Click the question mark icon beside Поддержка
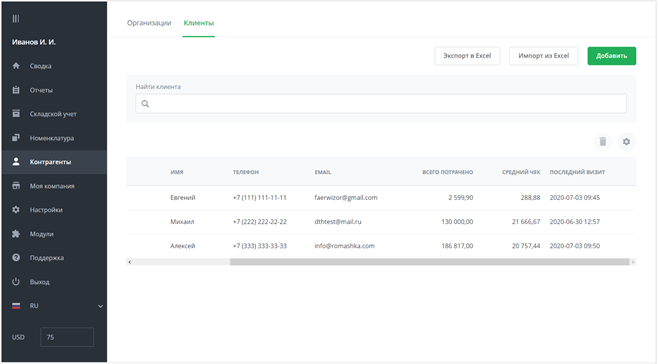658x364 pixels. [x=16, y=258]
